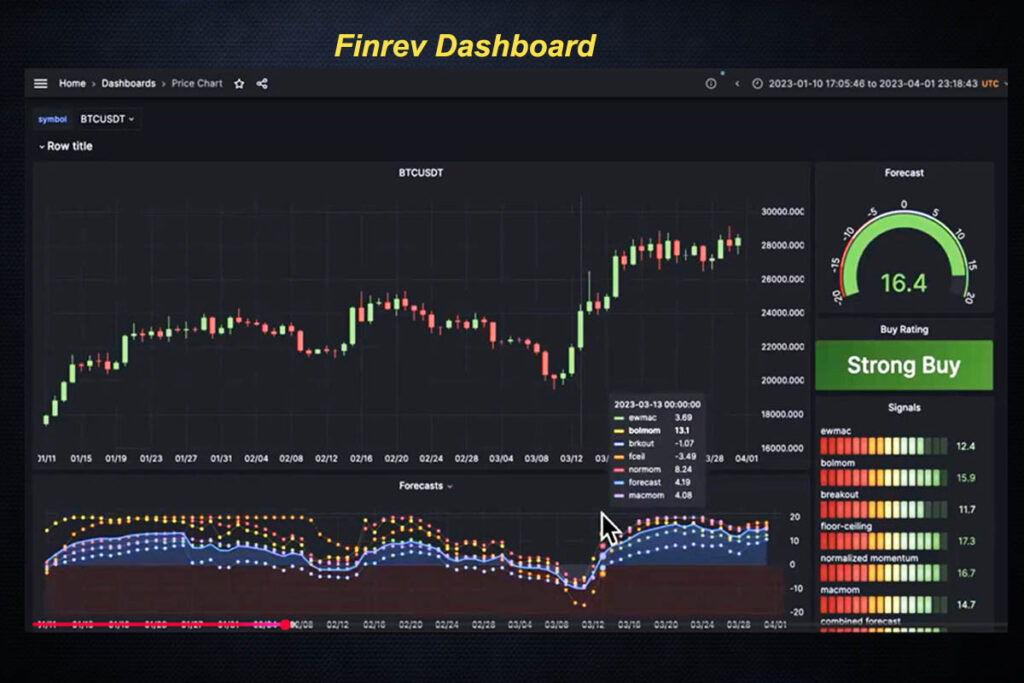Select Price Chart in the breadcrumb
1024x683 pixels.
point(197,84)
